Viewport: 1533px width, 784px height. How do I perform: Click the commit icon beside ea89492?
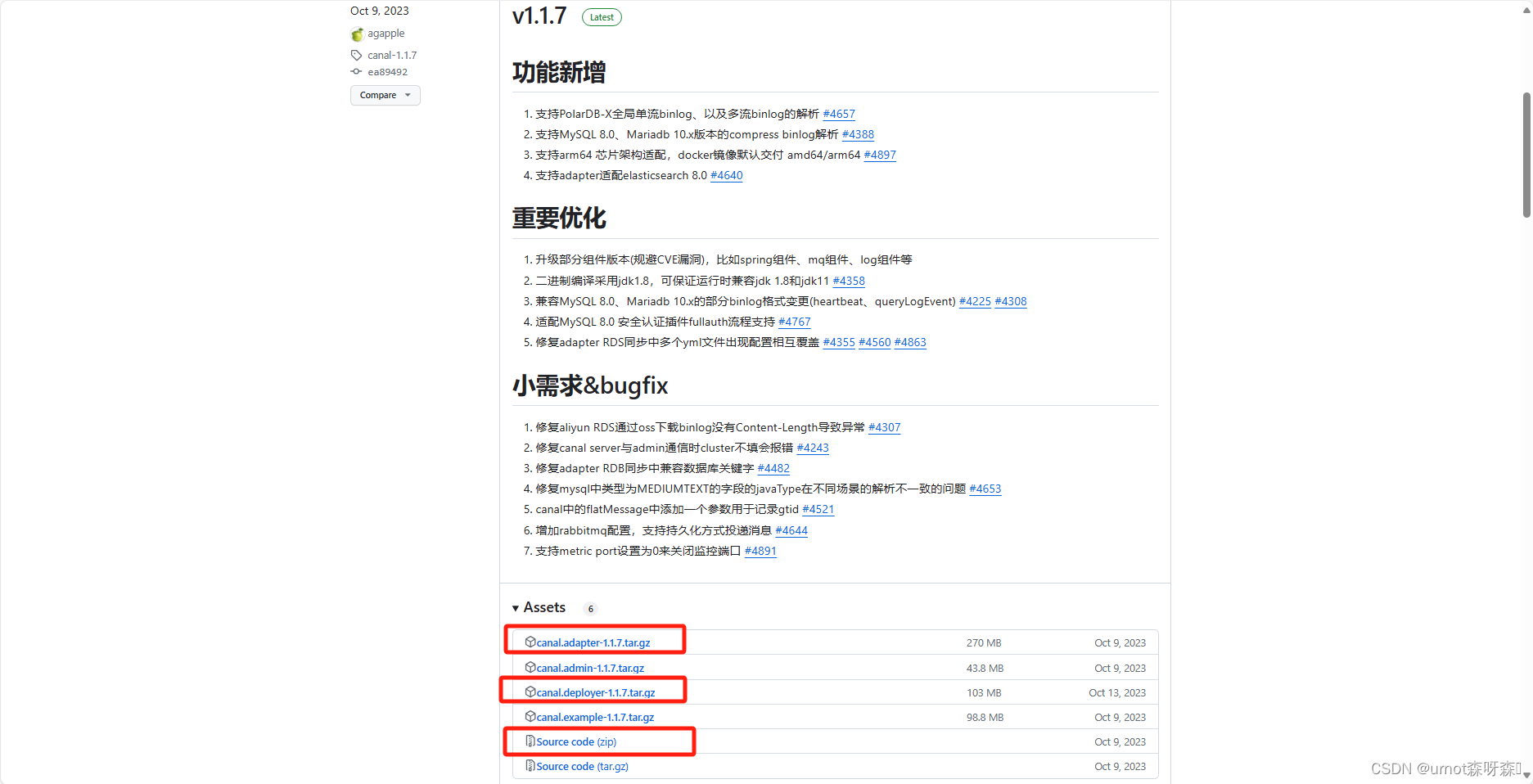pos(356,72)
